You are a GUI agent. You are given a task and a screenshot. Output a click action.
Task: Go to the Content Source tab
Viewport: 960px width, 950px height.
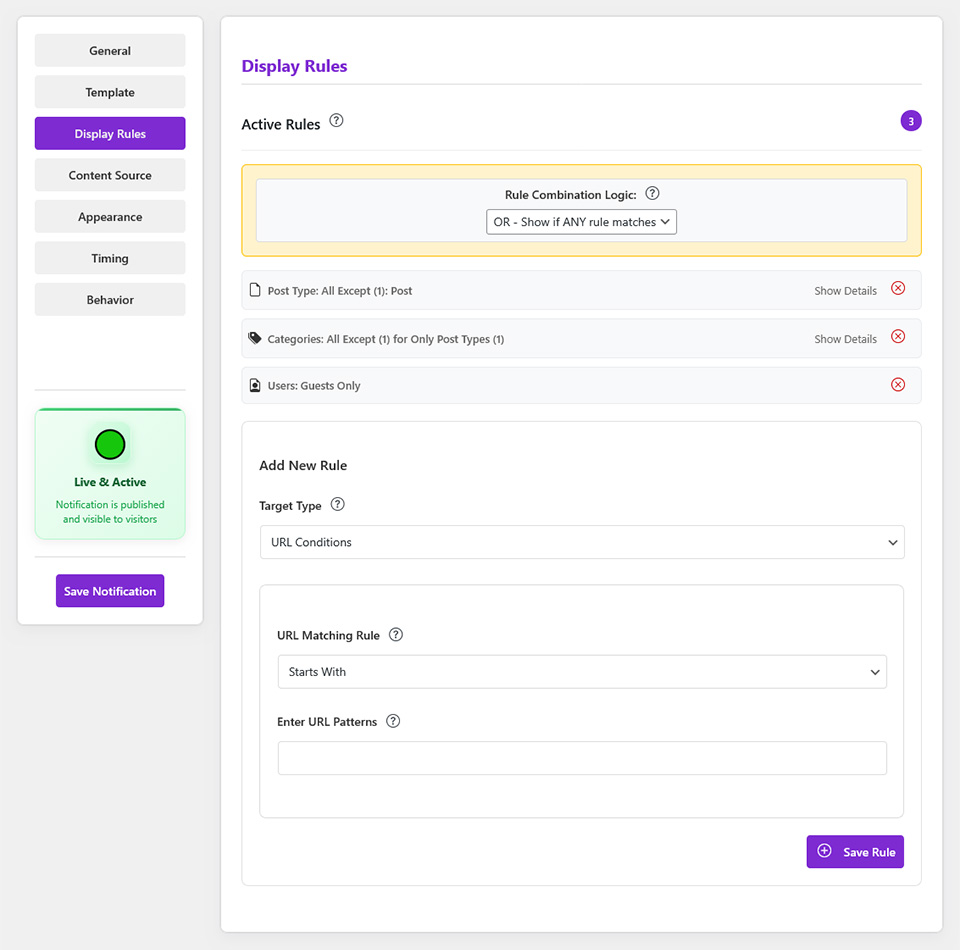coord(110,175)
